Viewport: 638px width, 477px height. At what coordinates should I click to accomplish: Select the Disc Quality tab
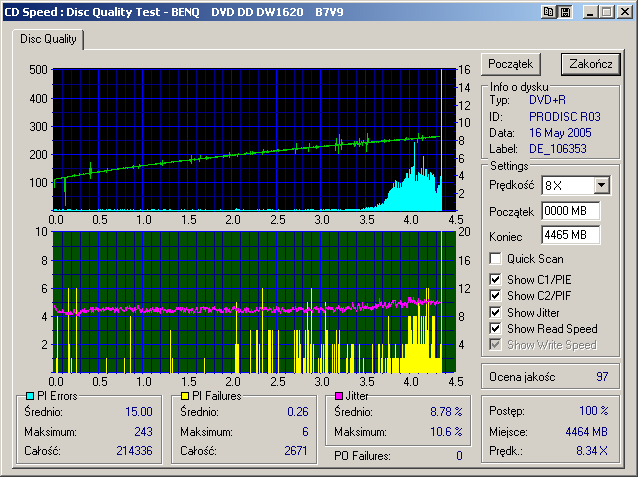(x=48, y=39)
